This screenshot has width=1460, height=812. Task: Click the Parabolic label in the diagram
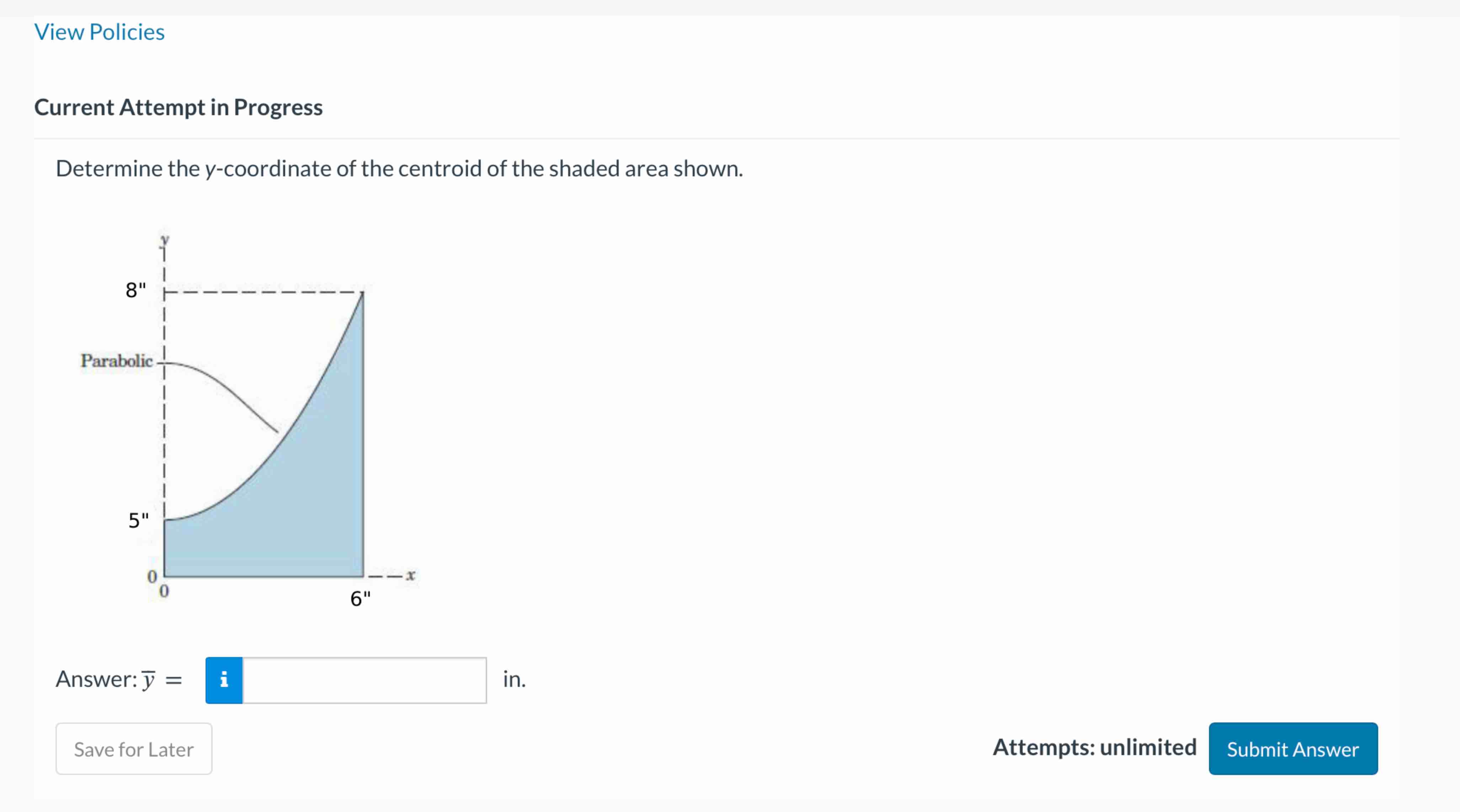coord(116,360)
